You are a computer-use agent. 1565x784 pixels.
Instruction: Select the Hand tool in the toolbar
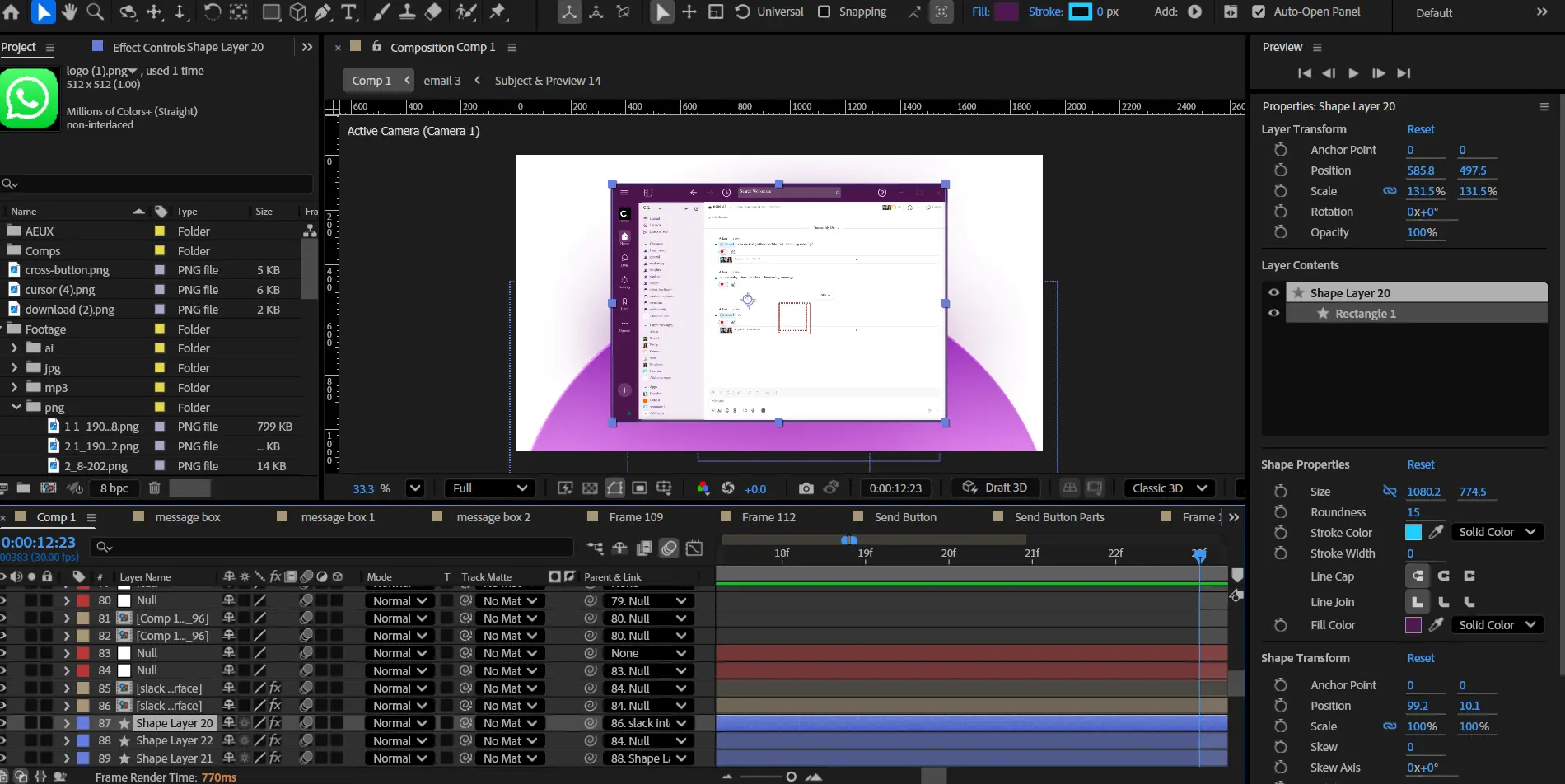(x=69, y=12)
